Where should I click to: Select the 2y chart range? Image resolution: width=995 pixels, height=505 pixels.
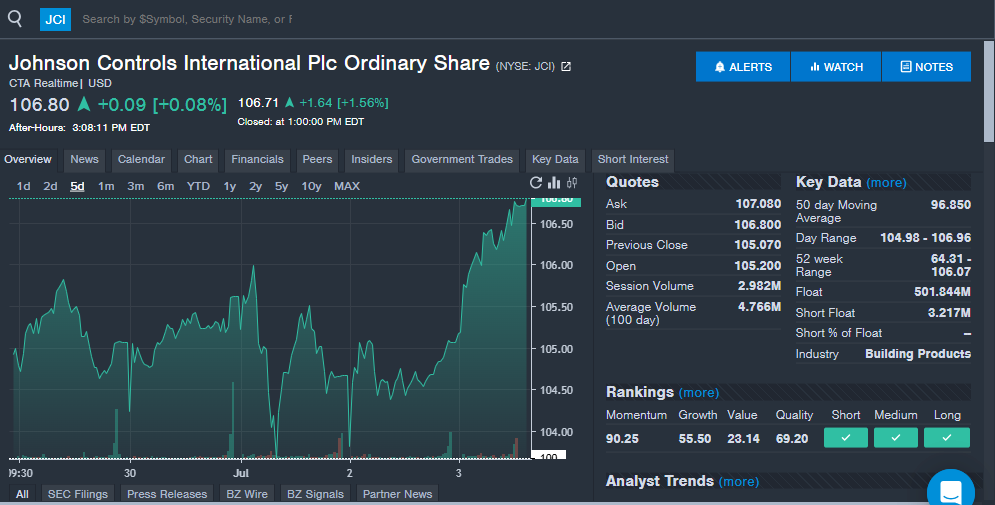click(x=255, y=187)
